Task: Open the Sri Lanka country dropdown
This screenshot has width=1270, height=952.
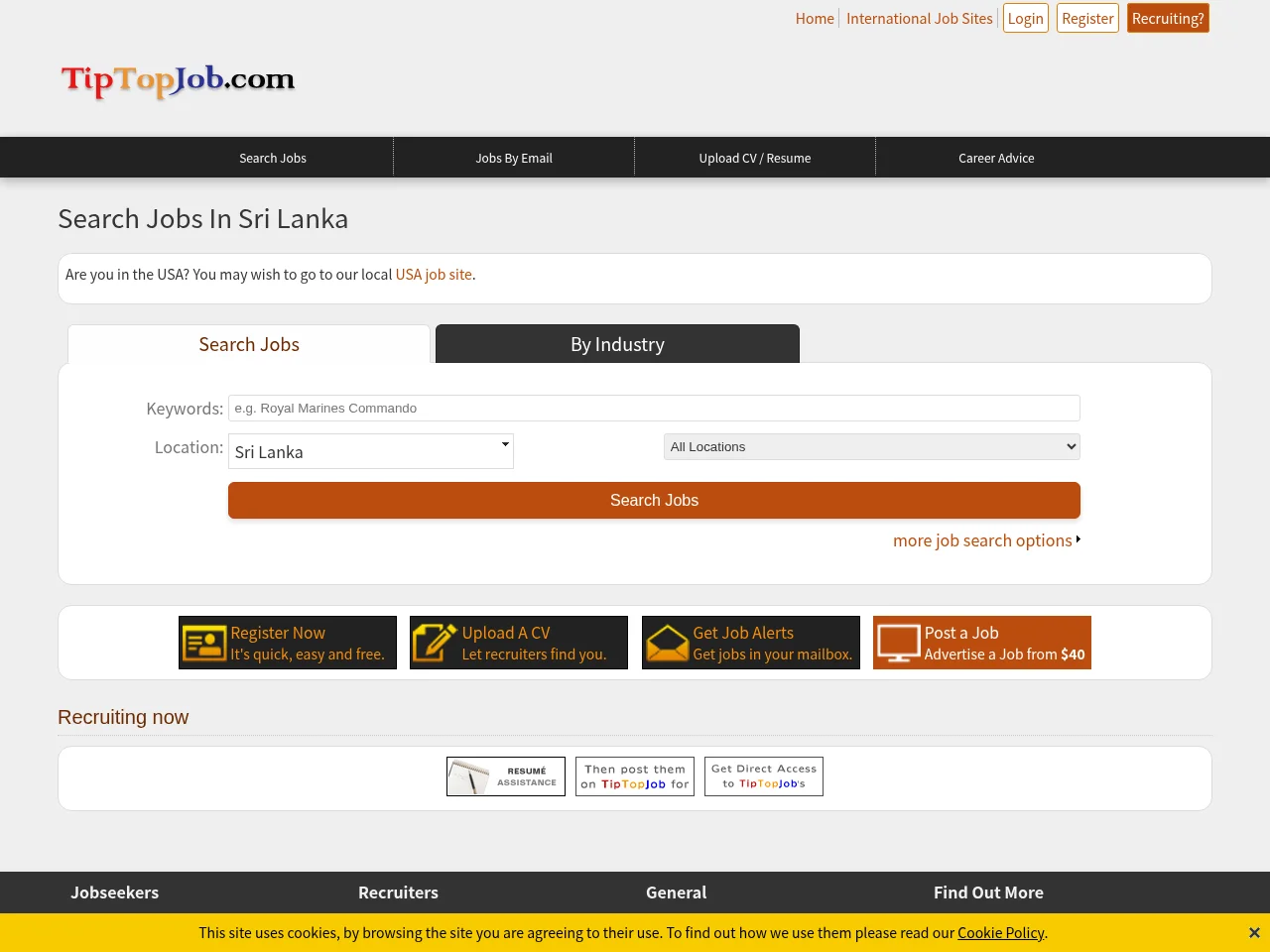Action: 371,451
